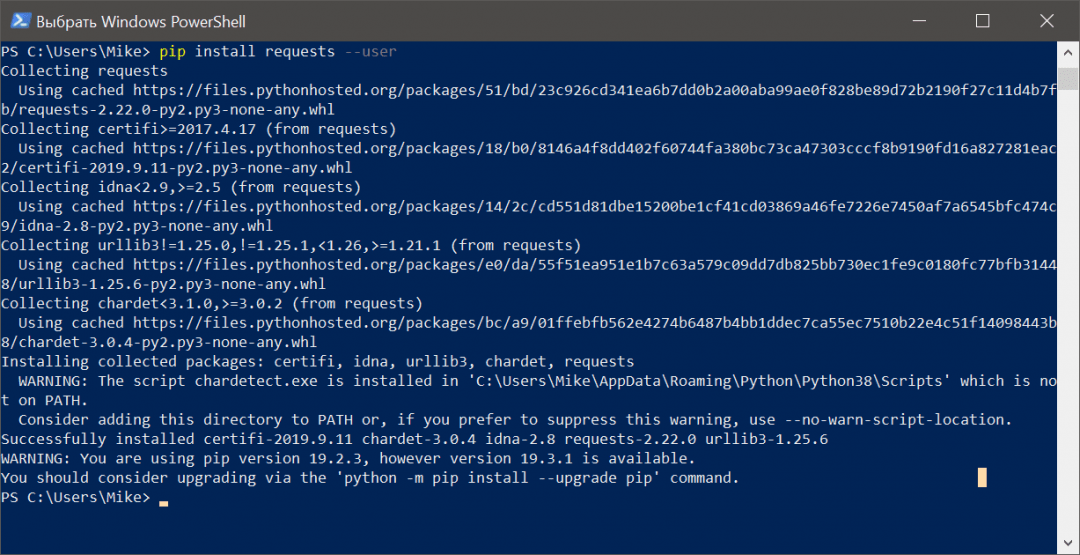Image resolution: width=1080 pixels, height=555 pixels.
Task: Click the blinking prompt cursor after PS C:\Users\Mike>
Action: [x=163, y=503]
